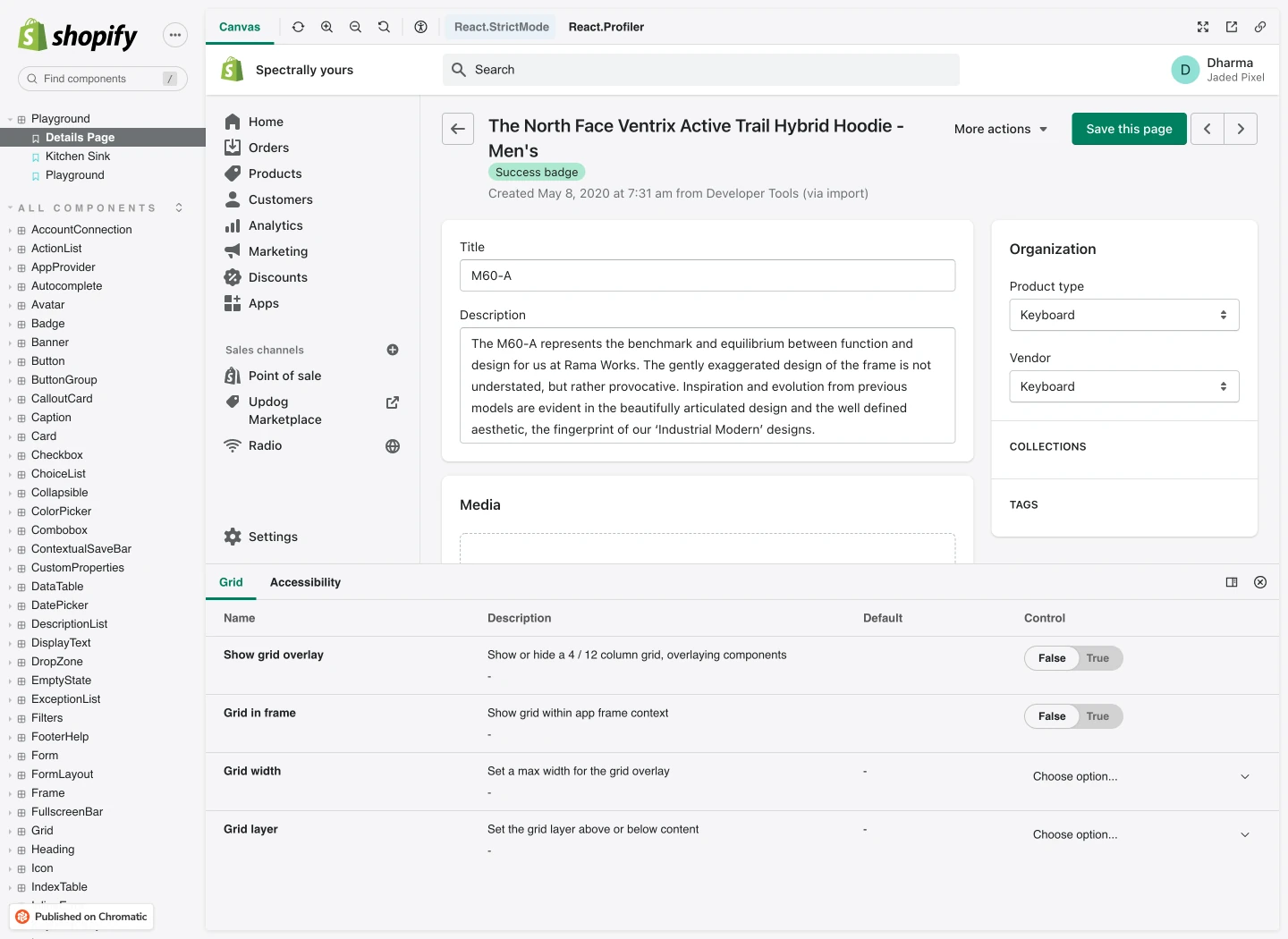Toggle React.StrictMode in the toolbar
This screenshot has width=1288, height=939.
point(501,27)
